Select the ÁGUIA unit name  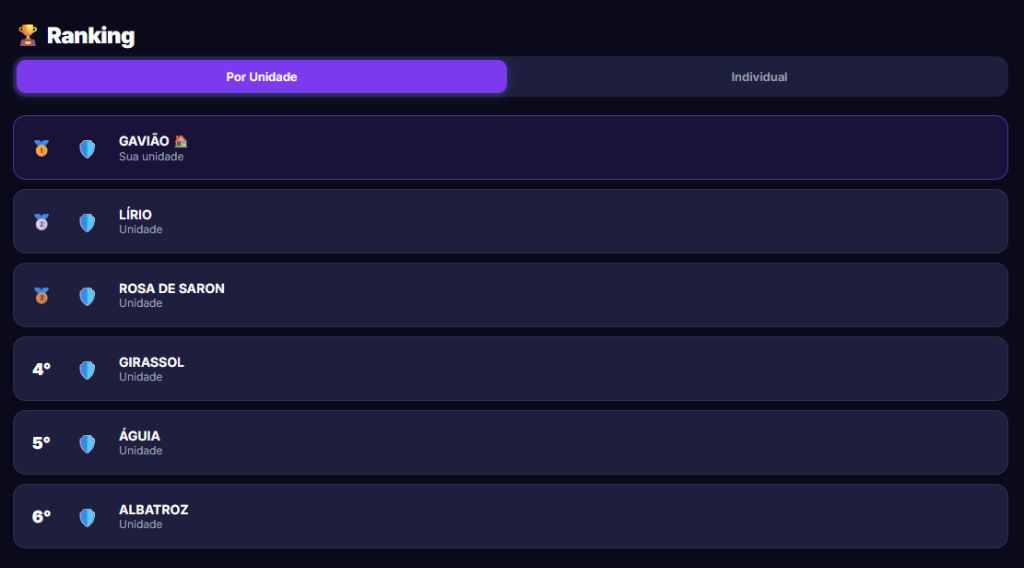click(139, 436)
